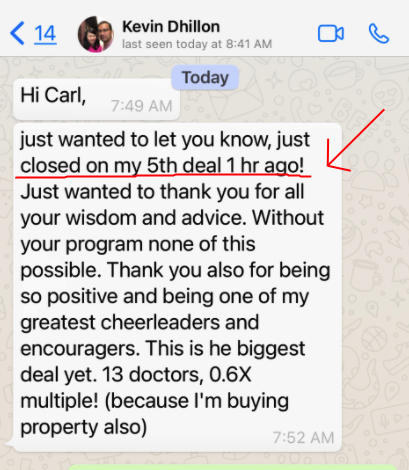This screenshot has width=409, height=470.
Task: Tap the 'Hi Carl,' message bubble
Action: click(97, 99)
